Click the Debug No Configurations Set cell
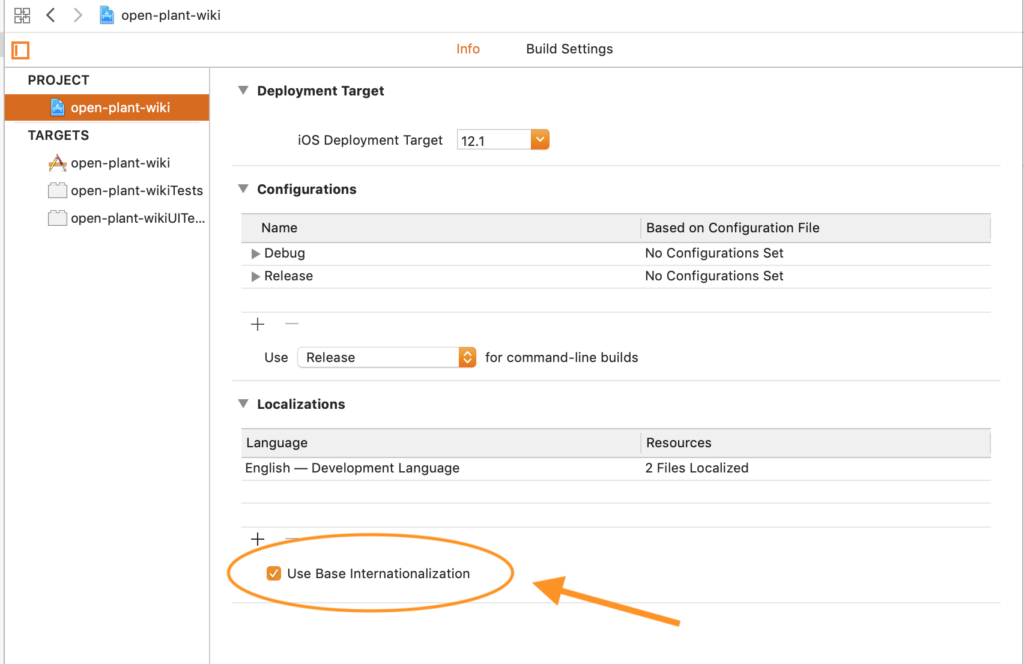1024x664 pixels. [x=714, y=253]
